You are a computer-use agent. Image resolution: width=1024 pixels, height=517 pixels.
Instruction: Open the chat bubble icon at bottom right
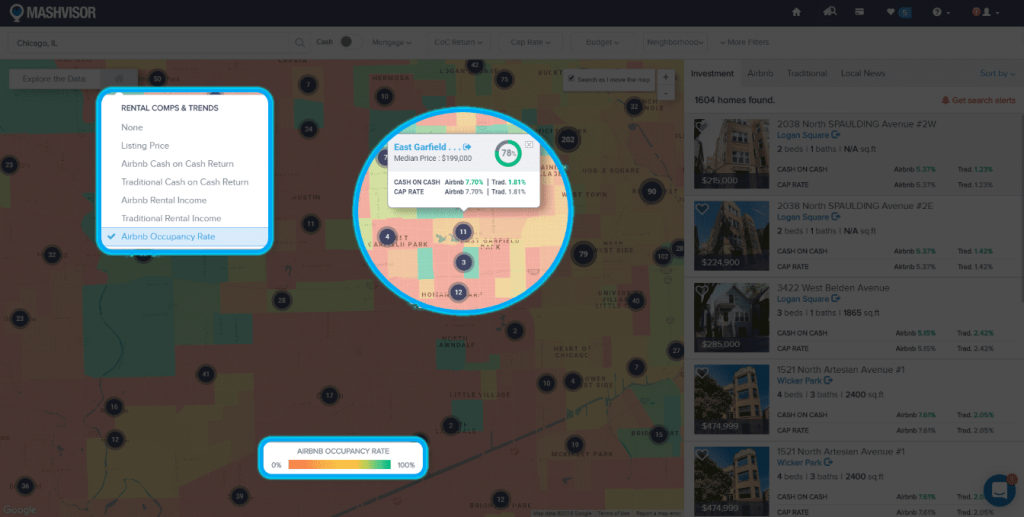point(998,489)
